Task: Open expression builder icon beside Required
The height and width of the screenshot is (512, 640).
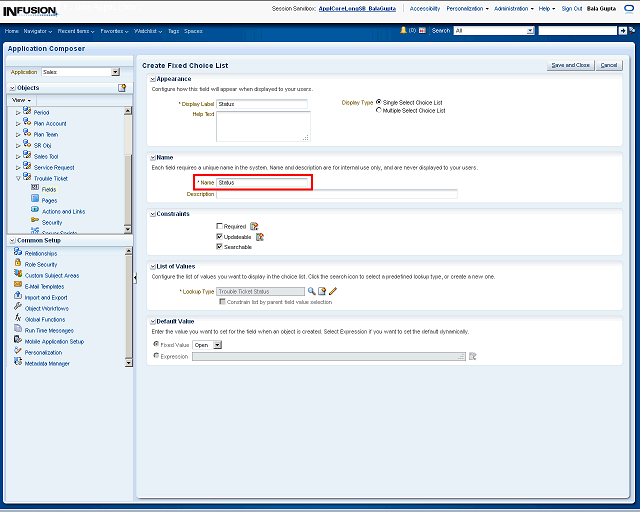Action: (x=254, y=226)
